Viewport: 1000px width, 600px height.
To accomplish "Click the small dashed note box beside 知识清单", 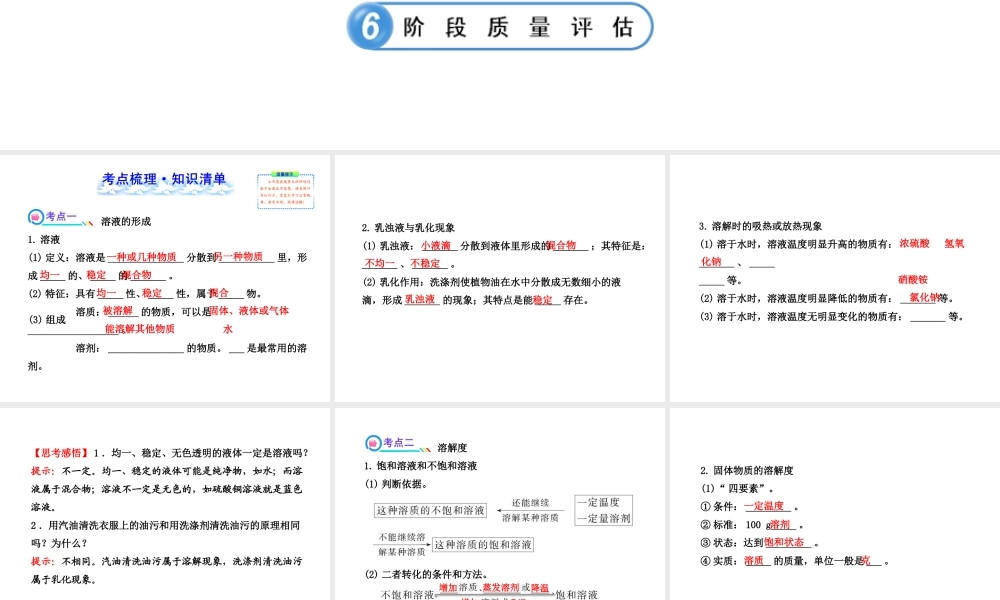I will coord(286,191).
